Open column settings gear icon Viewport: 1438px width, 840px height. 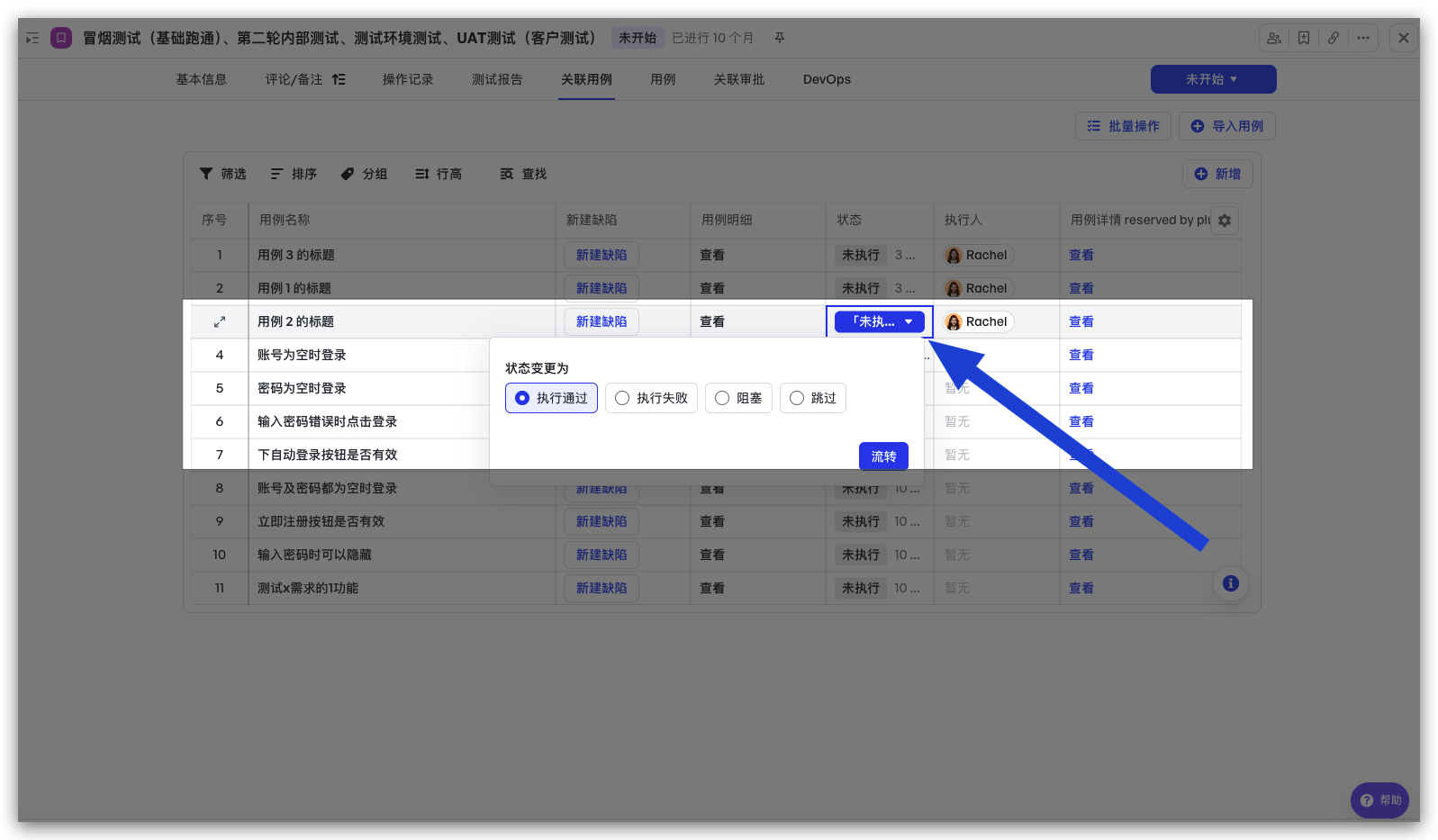click(1225, 221)
